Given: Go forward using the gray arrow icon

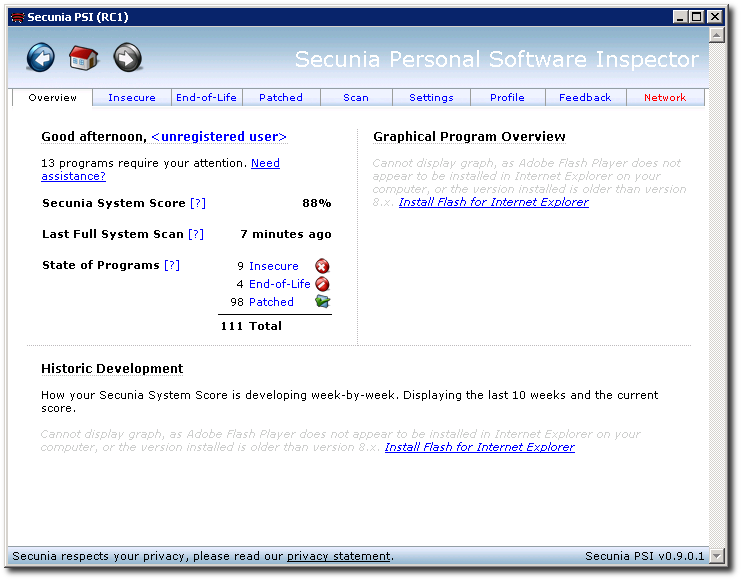Looking at the screenshot, I should click(128, 58).
